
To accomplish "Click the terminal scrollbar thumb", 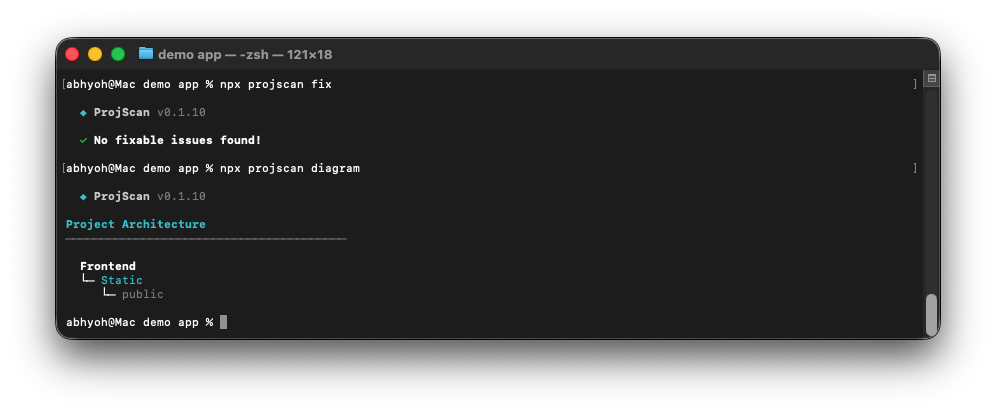I will (931, 314).
